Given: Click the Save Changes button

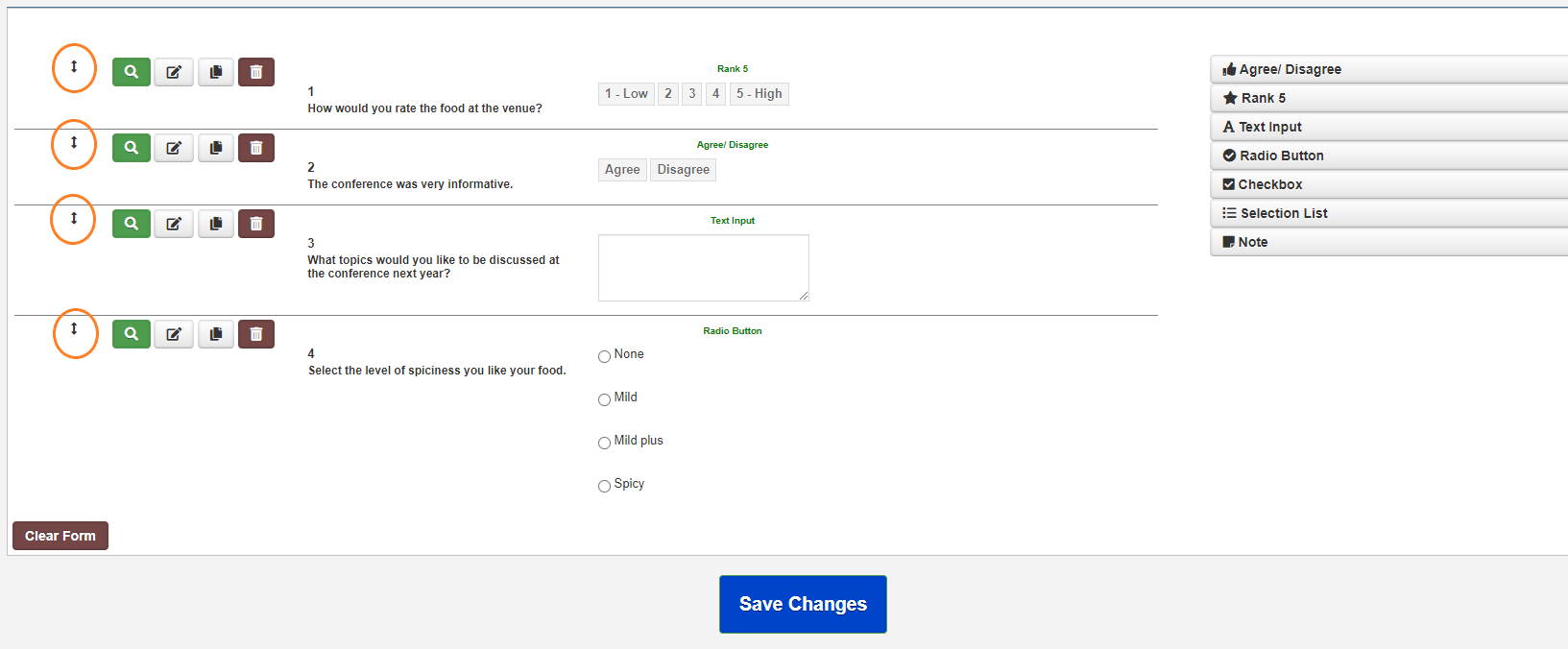Looking at the screenshot, I should pyautogui.click(x=803, y=604).
